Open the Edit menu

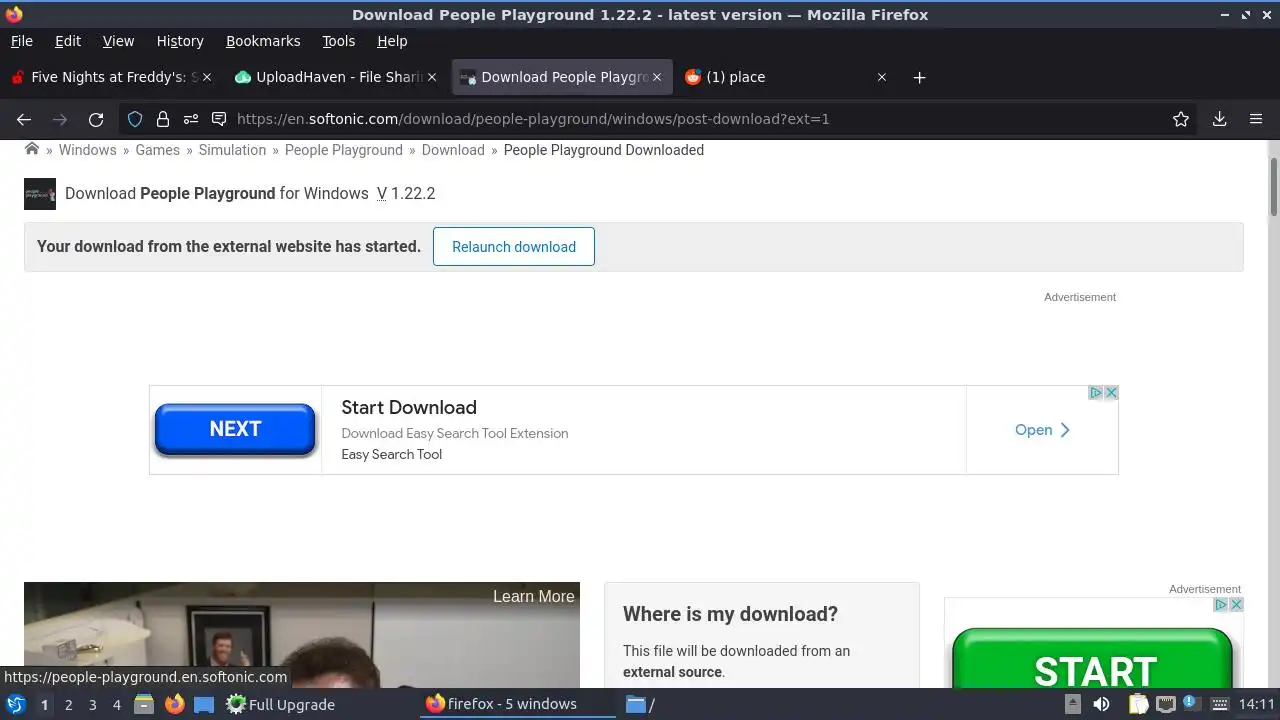tap(68, 41)
